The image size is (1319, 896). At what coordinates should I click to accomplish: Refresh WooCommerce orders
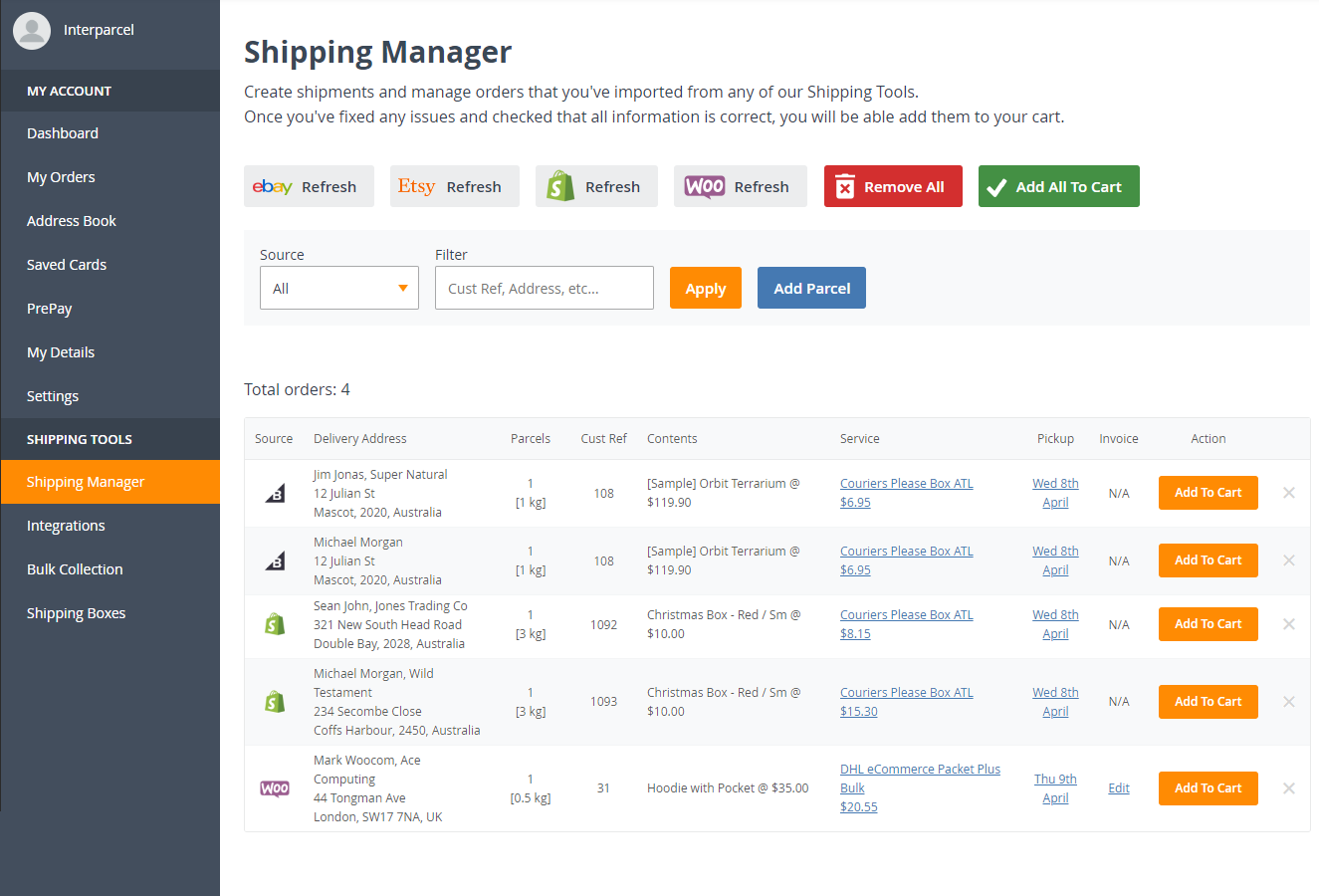tap(740, 186)
